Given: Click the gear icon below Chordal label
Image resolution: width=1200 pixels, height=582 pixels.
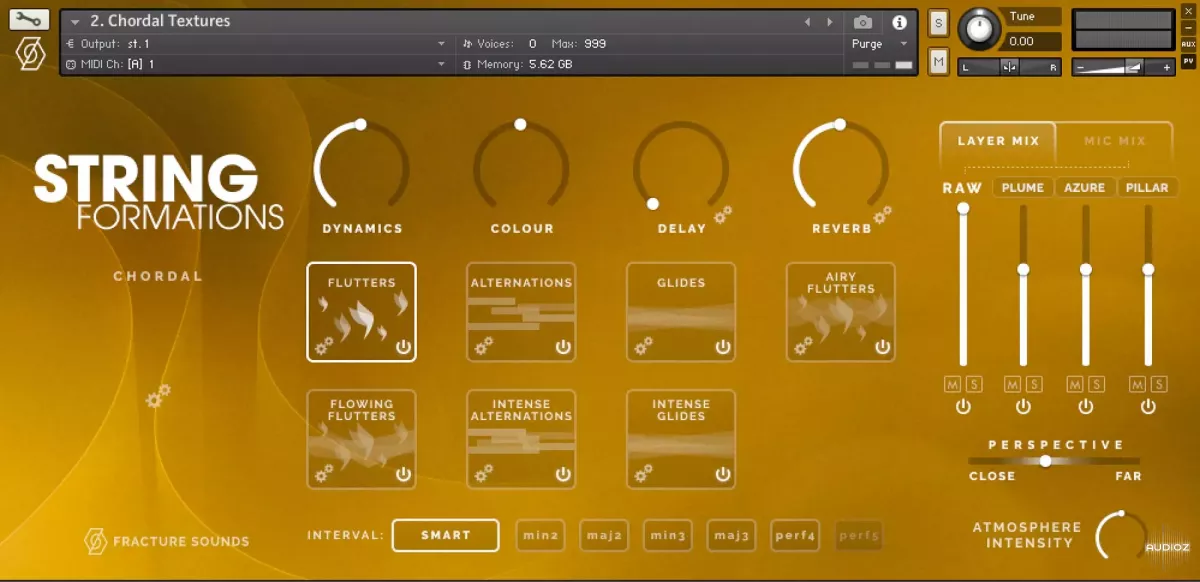Looking at the screenshot, I should coord(158,398).
